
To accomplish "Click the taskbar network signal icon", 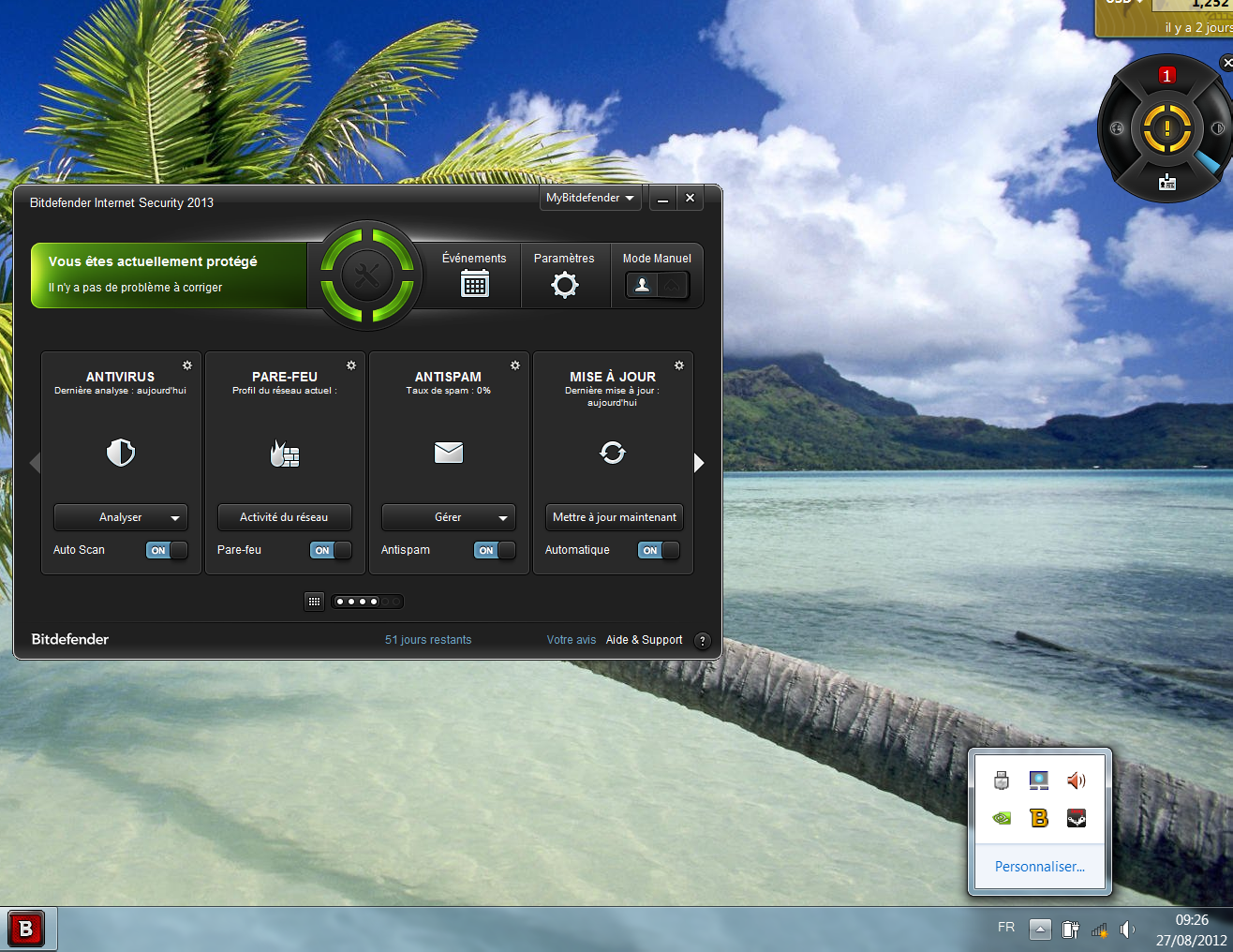I will click(1099, 930).
